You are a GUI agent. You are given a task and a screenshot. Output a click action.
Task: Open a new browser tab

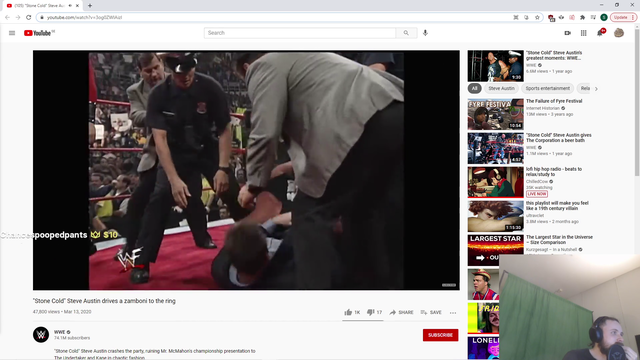[x=90, y=6]
